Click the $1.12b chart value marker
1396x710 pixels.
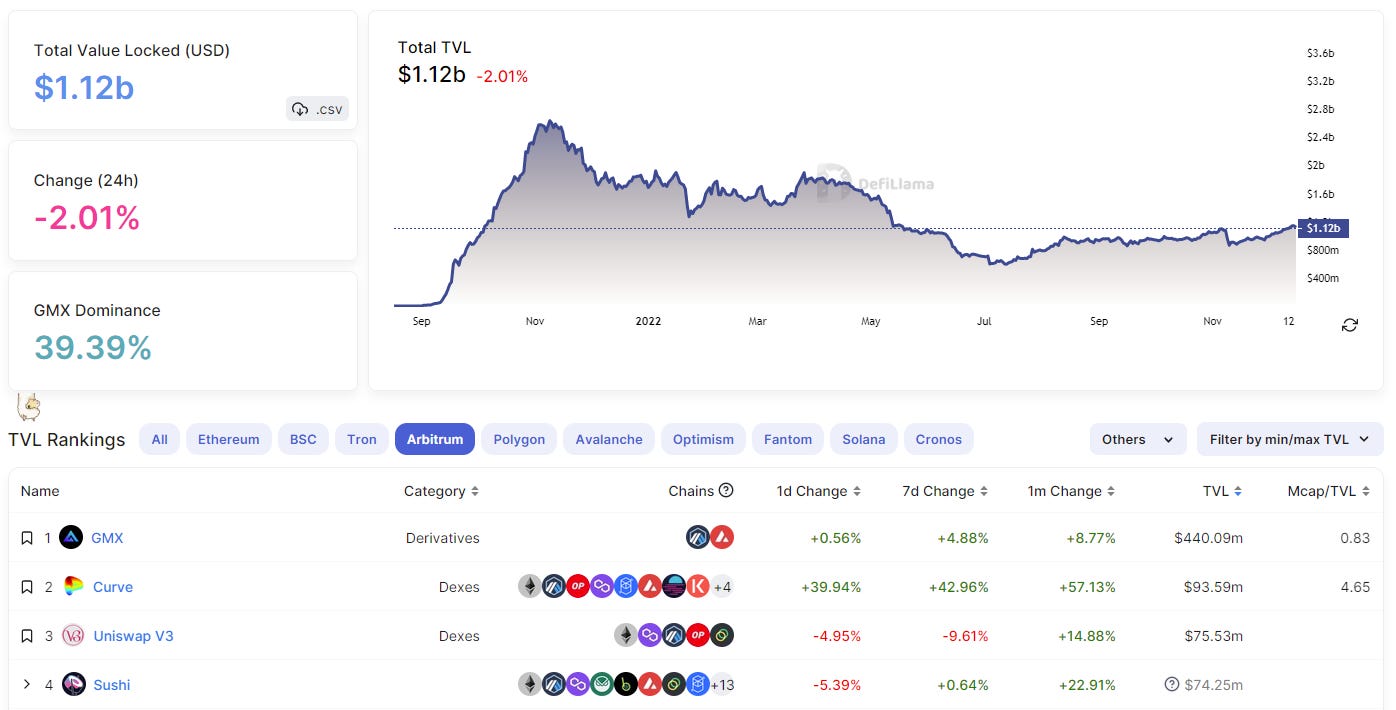(1323, 228)
